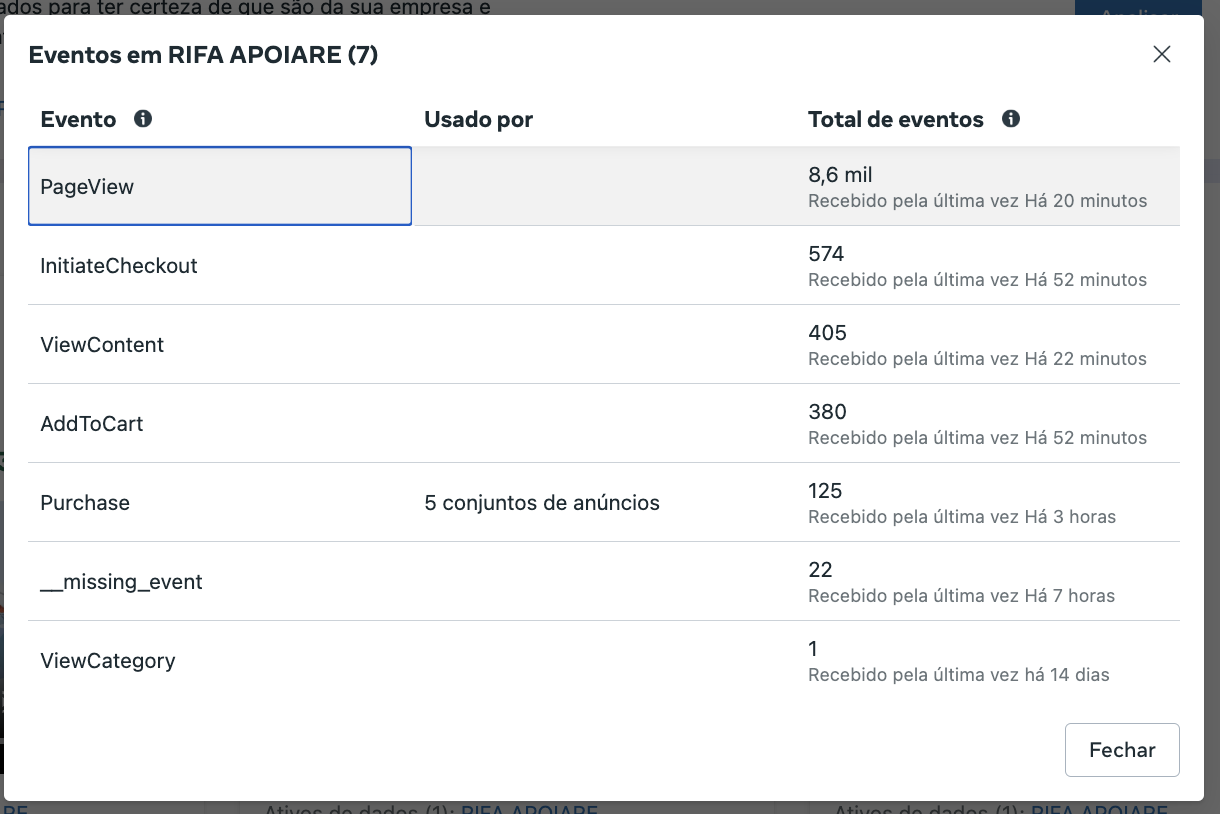Click the info icon next to Evento header
This screenshot has width=1220, height=814.
coord(143,119)
